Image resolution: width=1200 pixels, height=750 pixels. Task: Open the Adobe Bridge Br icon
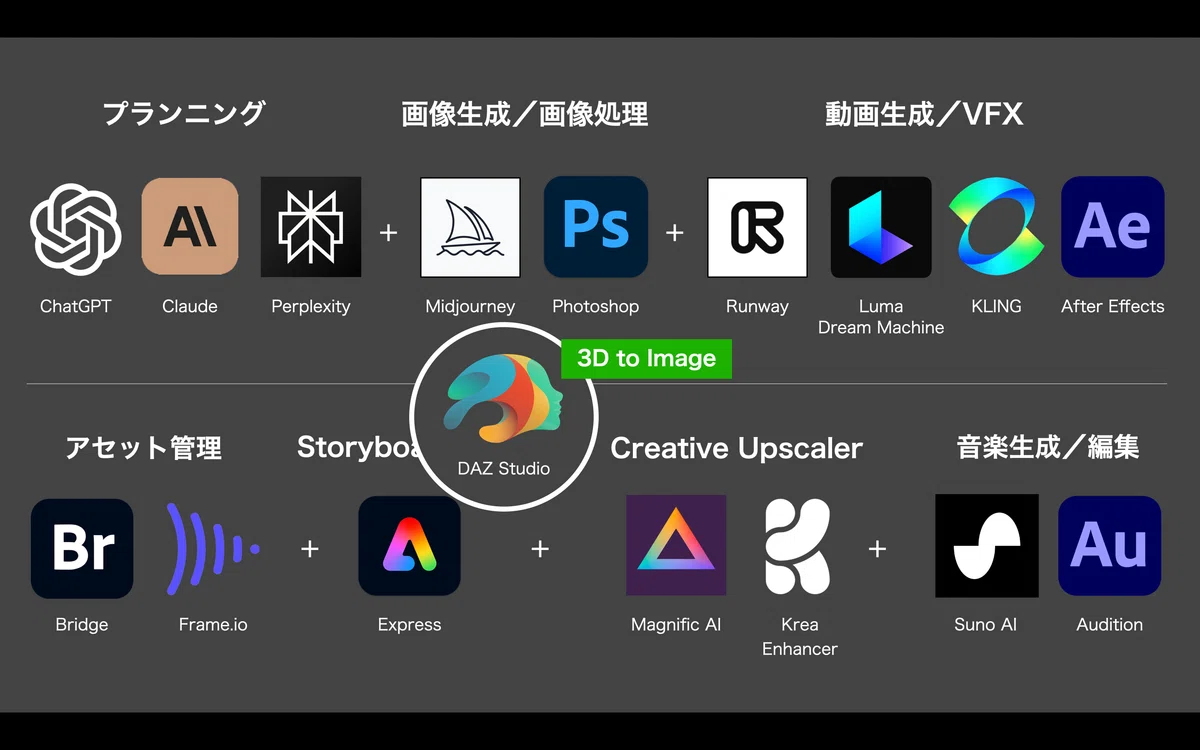82,549
